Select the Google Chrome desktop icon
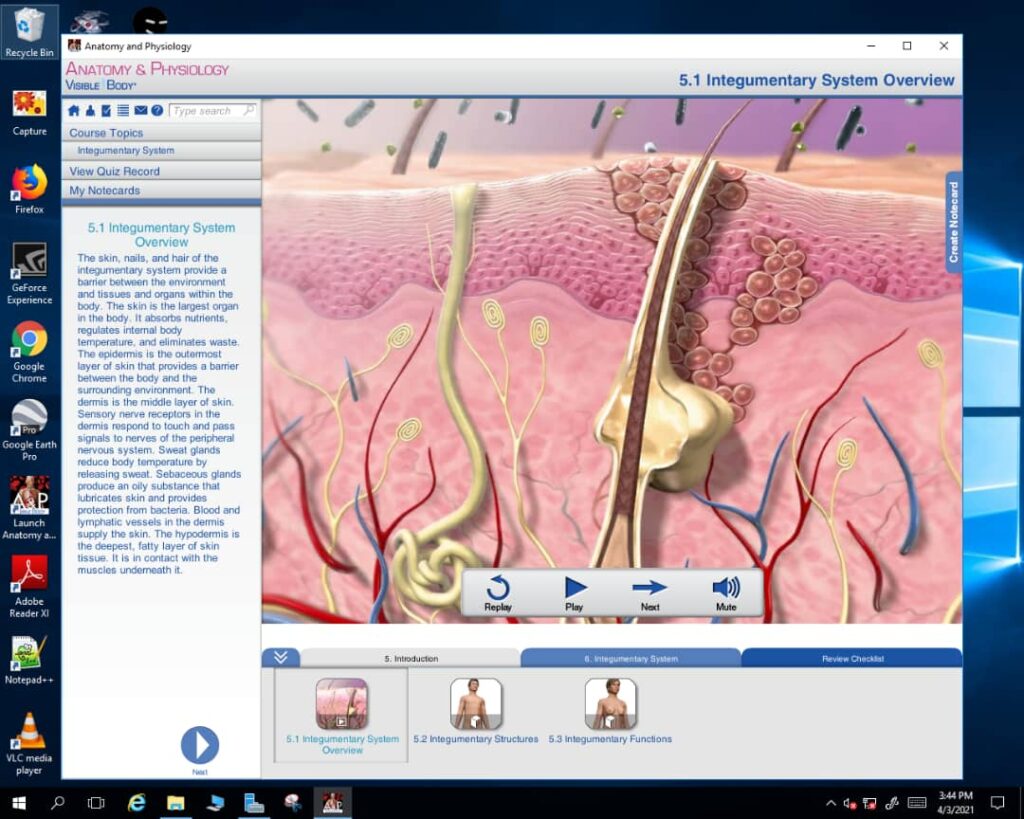 [x=29, y=352]
